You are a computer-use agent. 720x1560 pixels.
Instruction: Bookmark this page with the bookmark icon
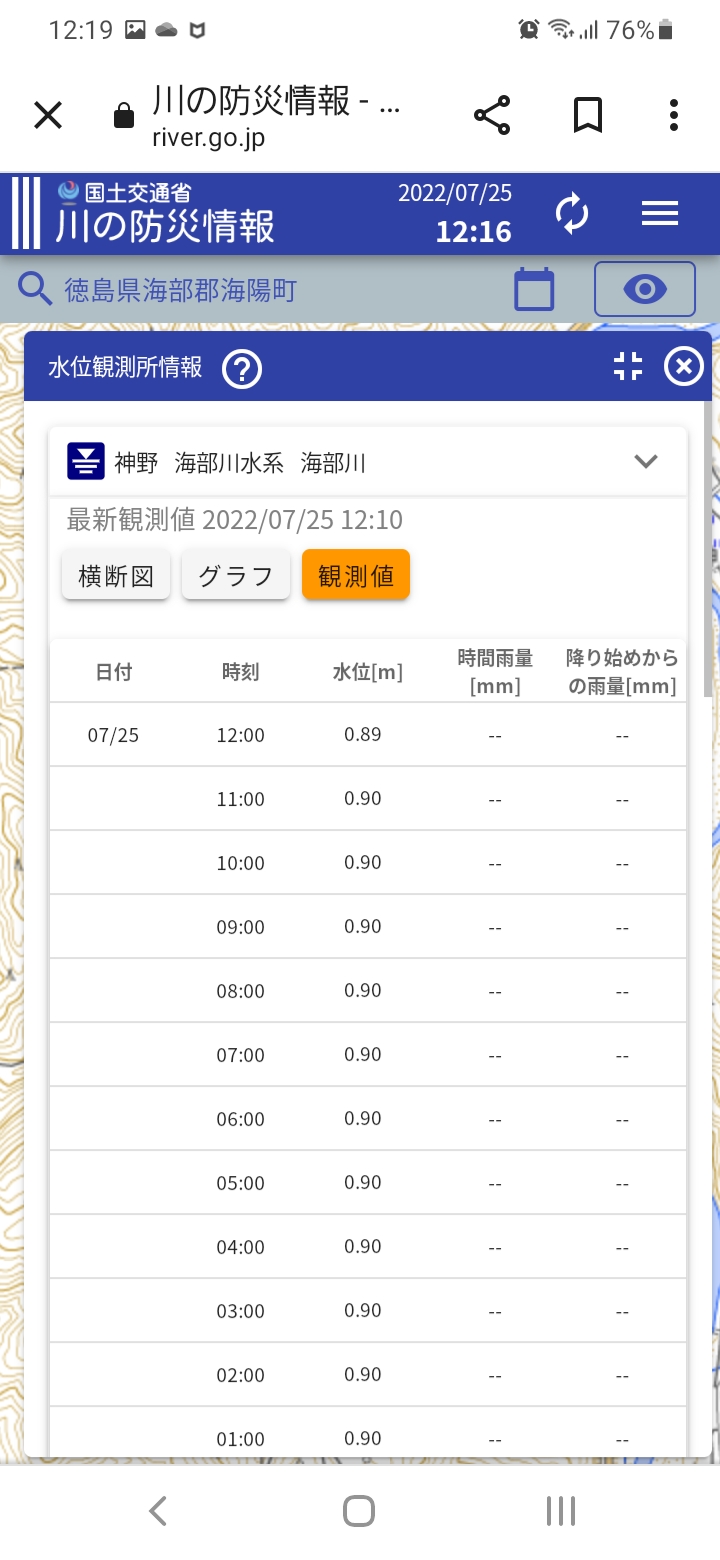pos(588,115)
